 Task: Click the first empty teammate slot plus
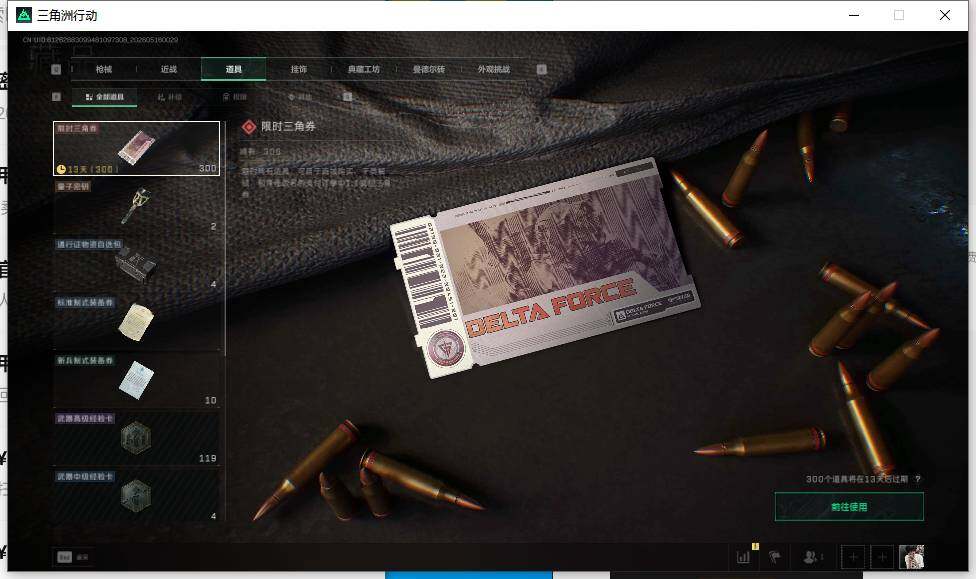coord(853,557)
